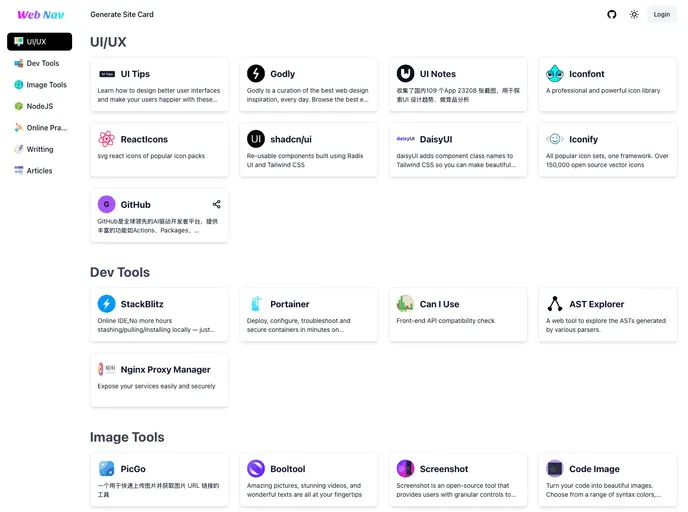Click the Iconify smiley face icon

click(x=555, y=139)
